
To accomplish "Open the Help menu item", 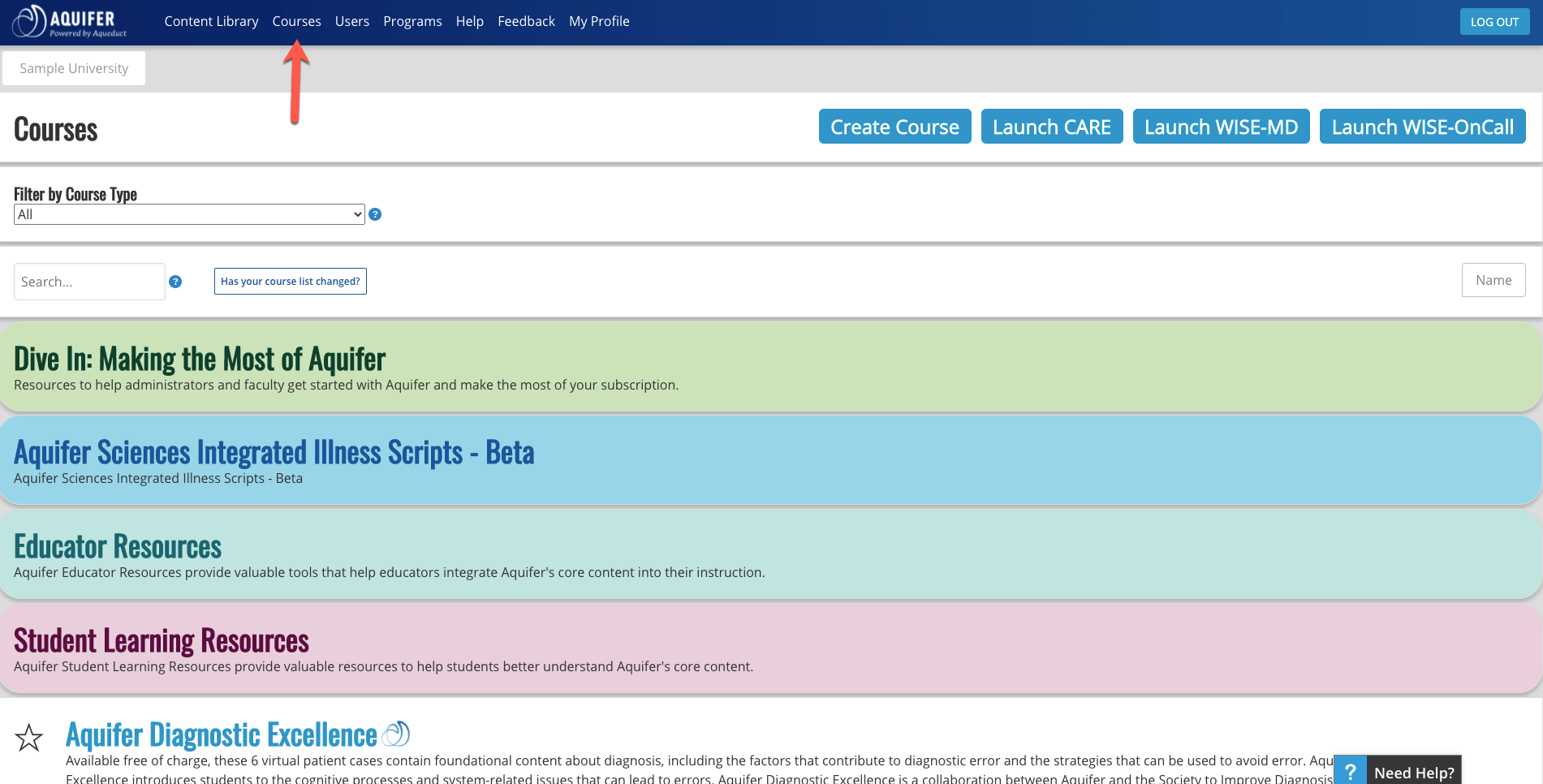I will (x=470, y=21).
